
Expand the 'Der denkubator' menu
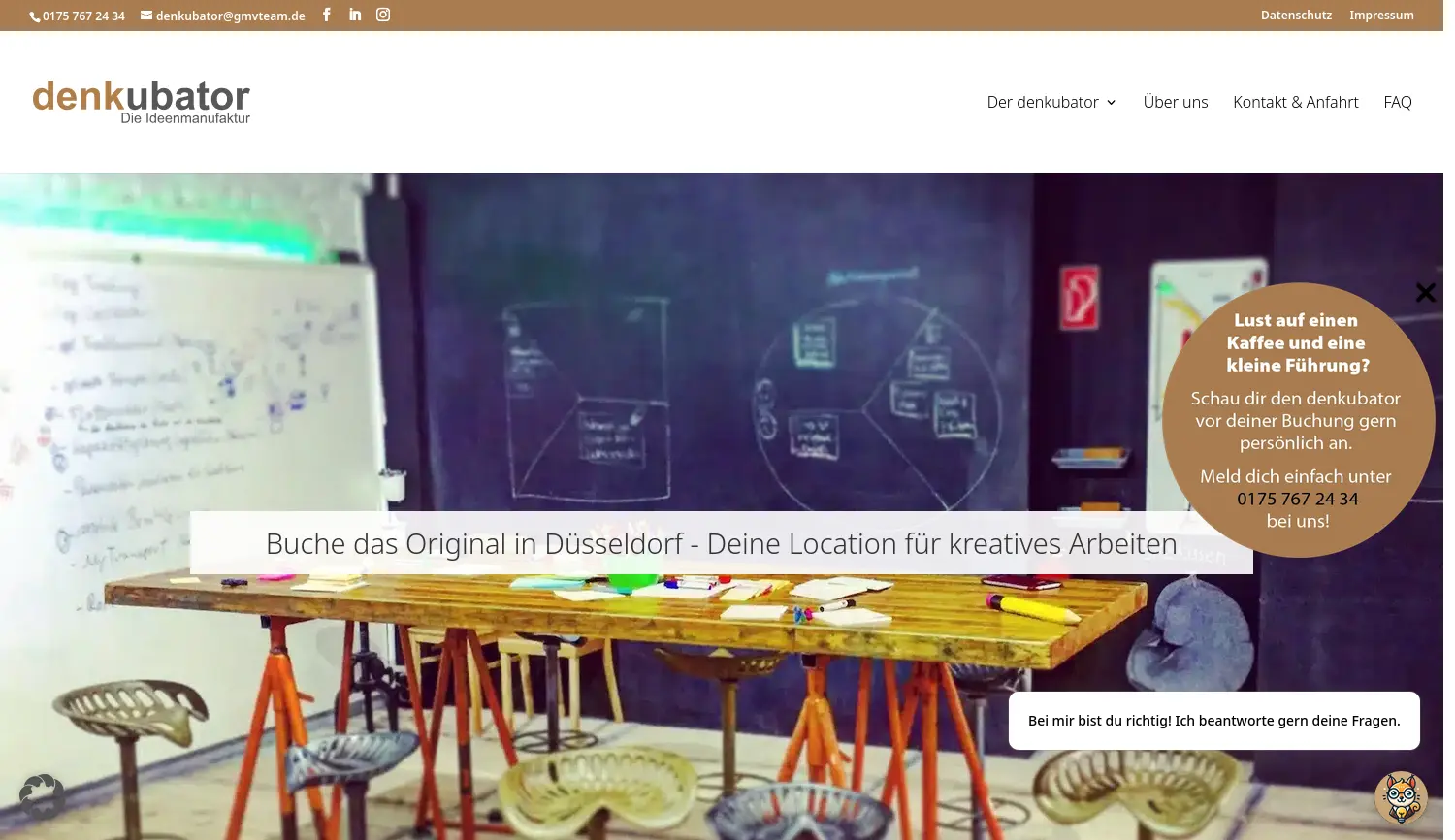1051,102
